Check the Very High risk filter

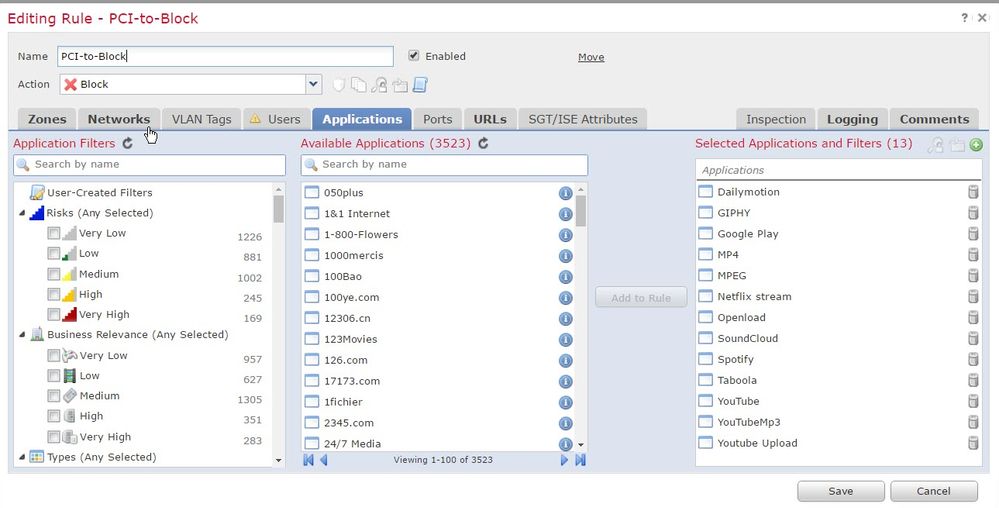point(54,315)
